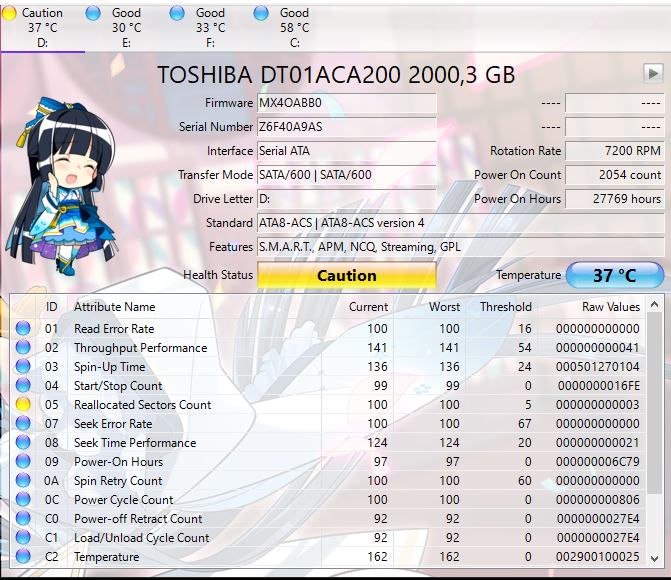Click attribute list scrollbar down arrow

654,558
